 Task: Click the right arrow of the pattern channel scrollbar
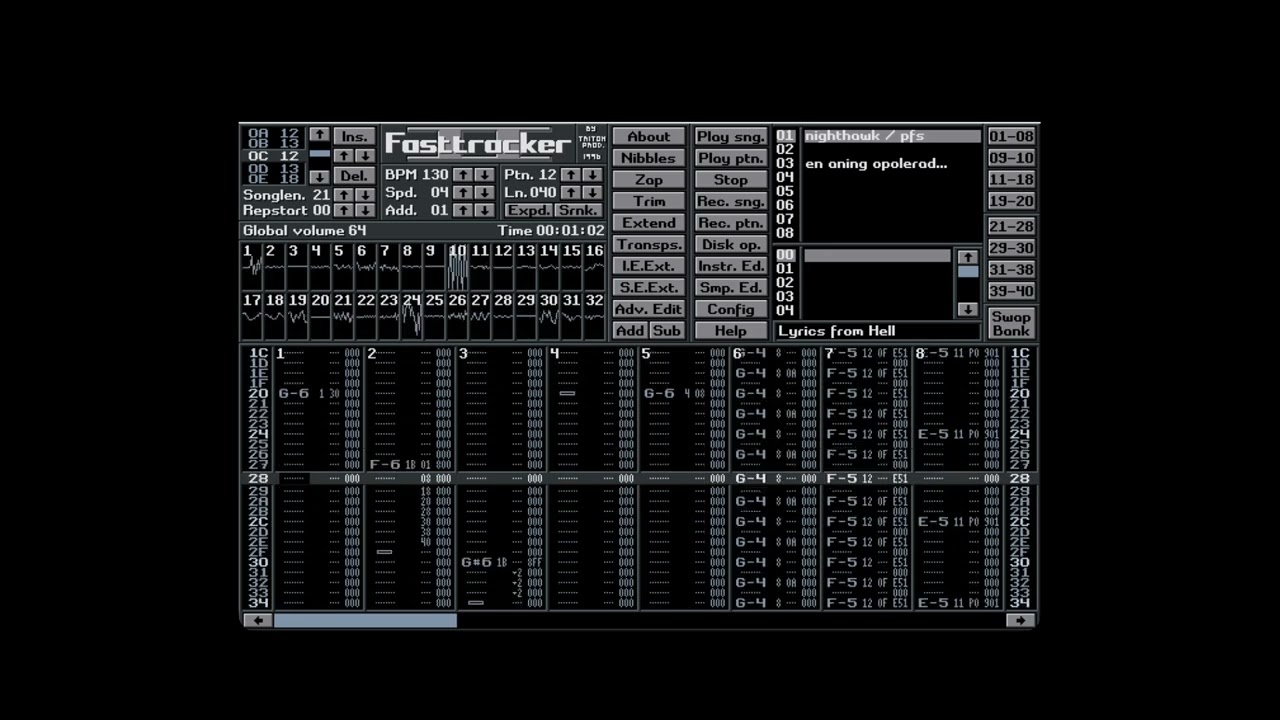(1020, 621)
